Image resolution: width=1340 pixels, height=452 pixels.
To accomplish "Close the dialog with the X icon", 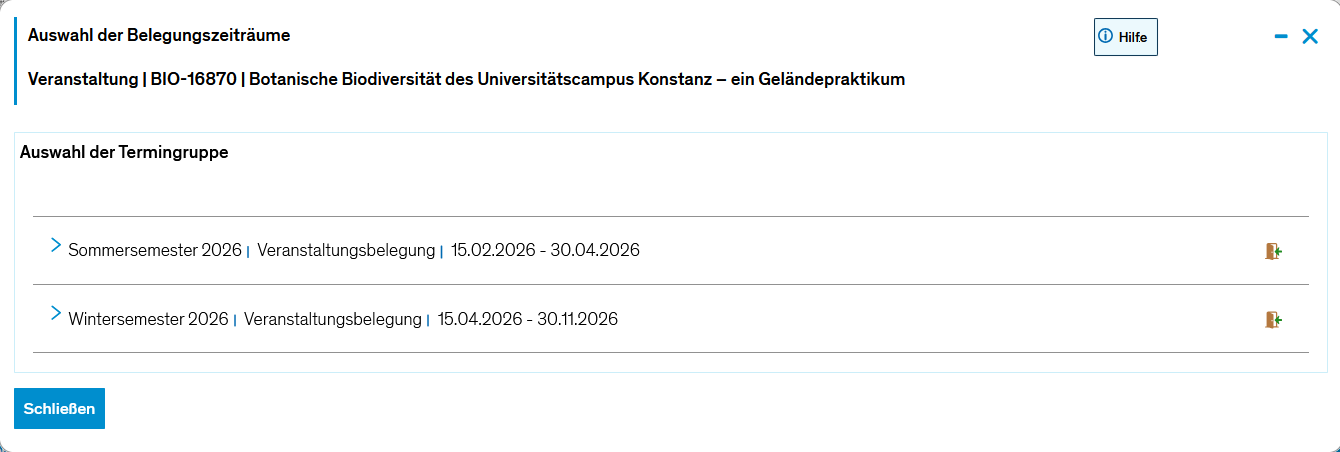I will click(x=1310, y=37).
